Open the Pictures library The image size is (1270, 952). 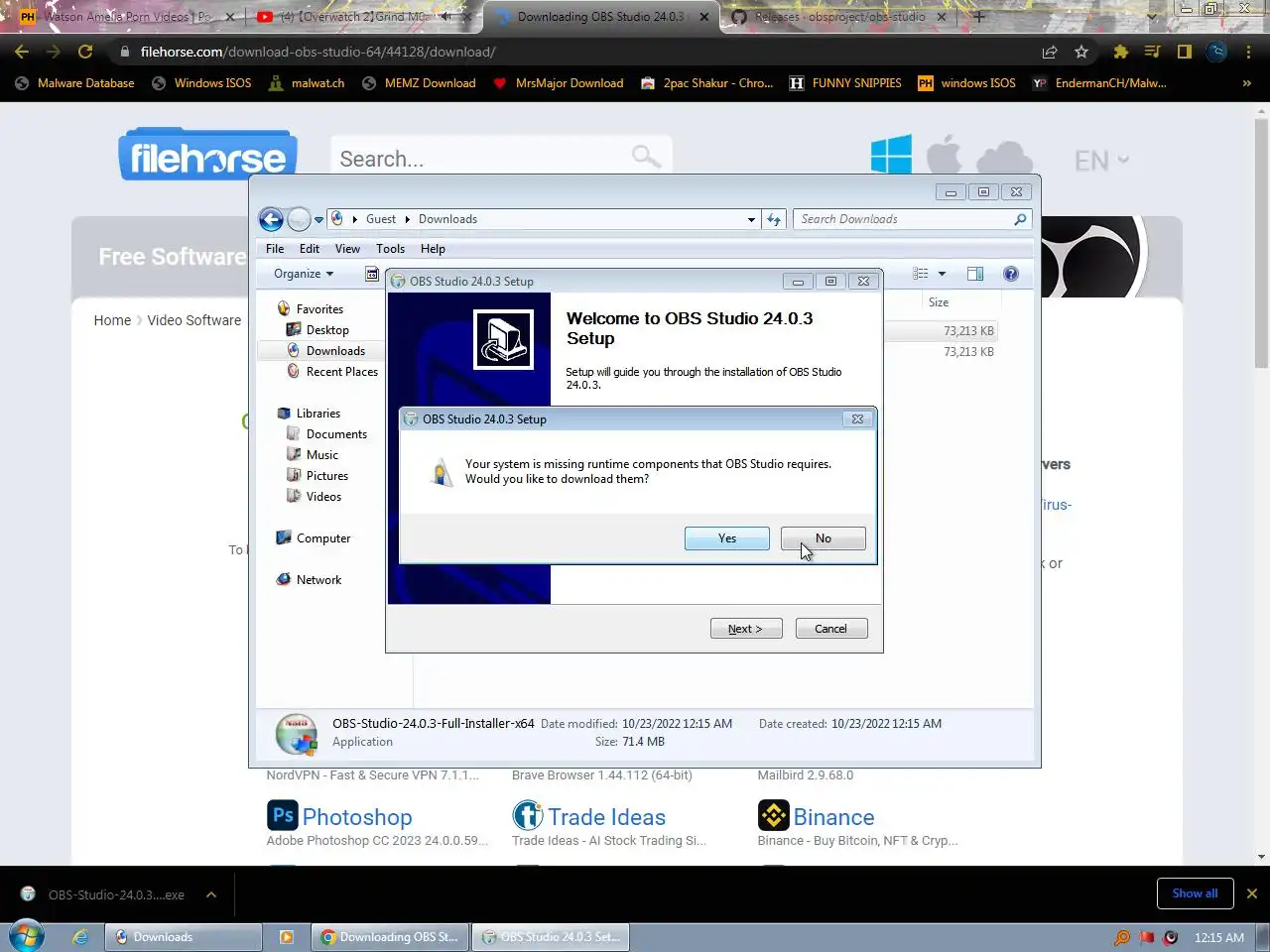(326, 476)
